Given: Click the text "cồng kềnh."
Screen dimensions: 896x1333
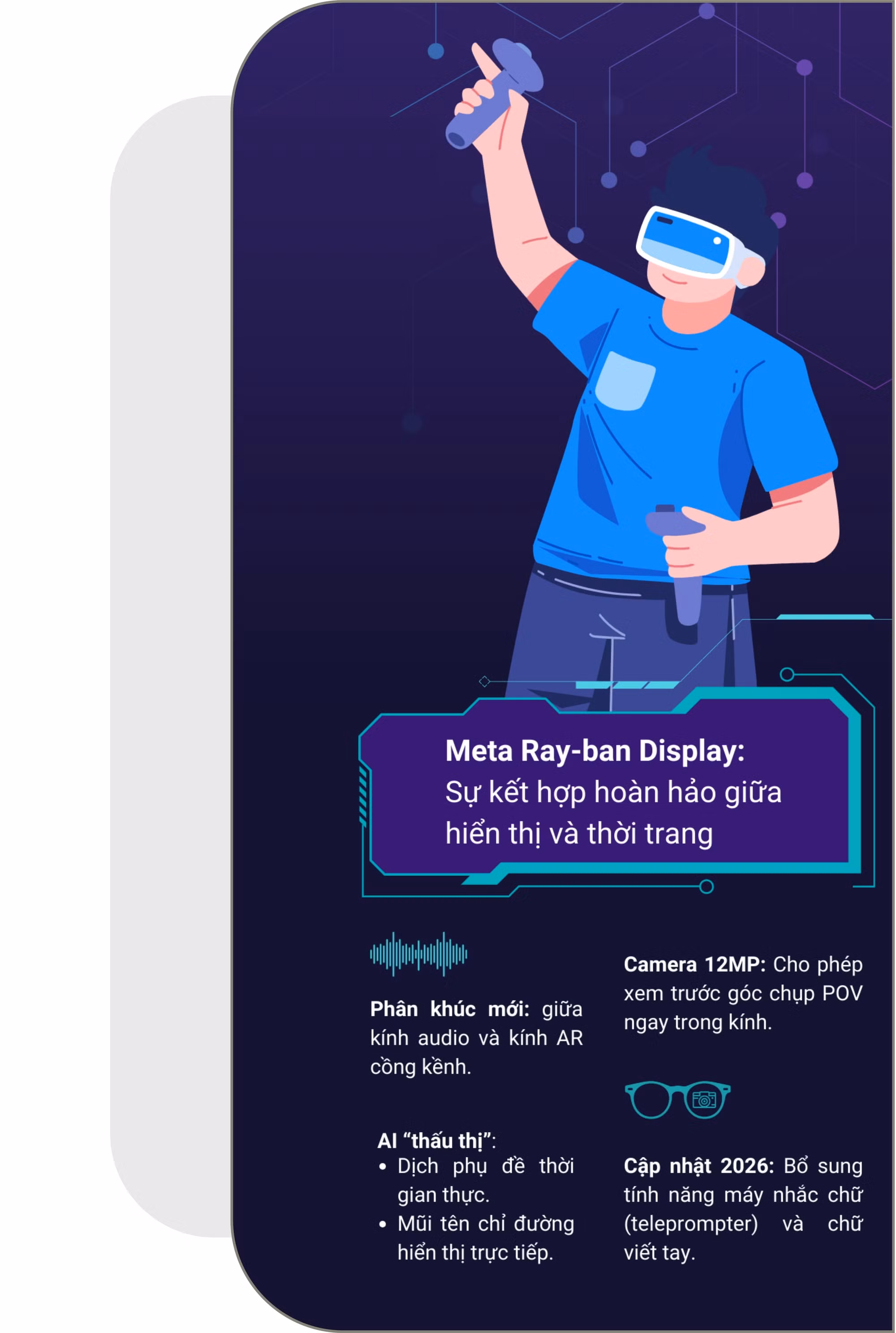Looking at the screenshot, I should (421, 1067).
